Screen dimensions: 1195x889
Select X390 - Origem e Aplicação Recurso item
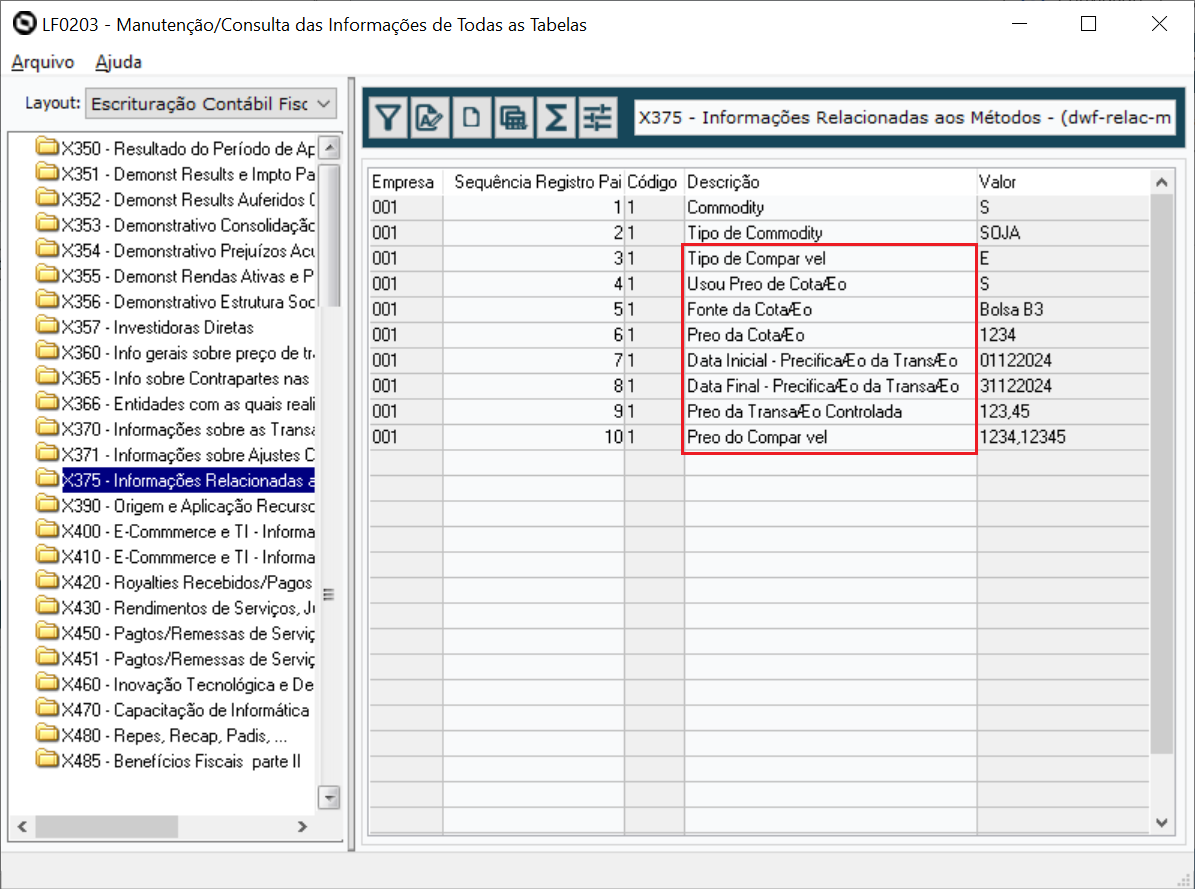click(187, 506)
